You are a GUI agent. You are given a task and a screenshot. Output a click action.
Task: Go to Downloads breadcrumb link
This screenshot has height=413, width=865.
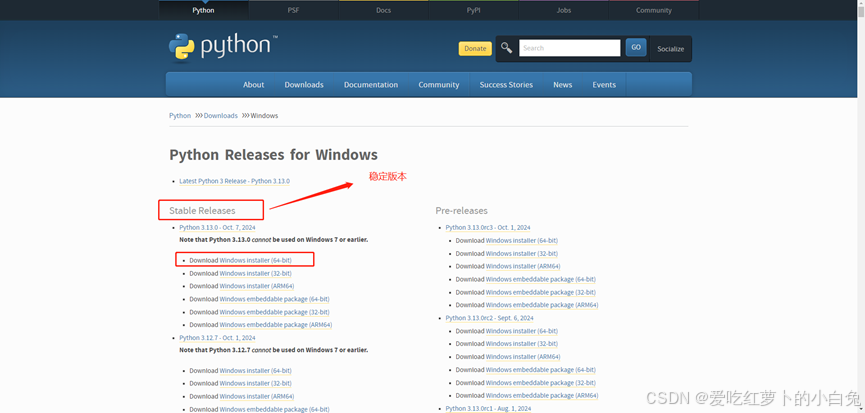pos(221,116)
